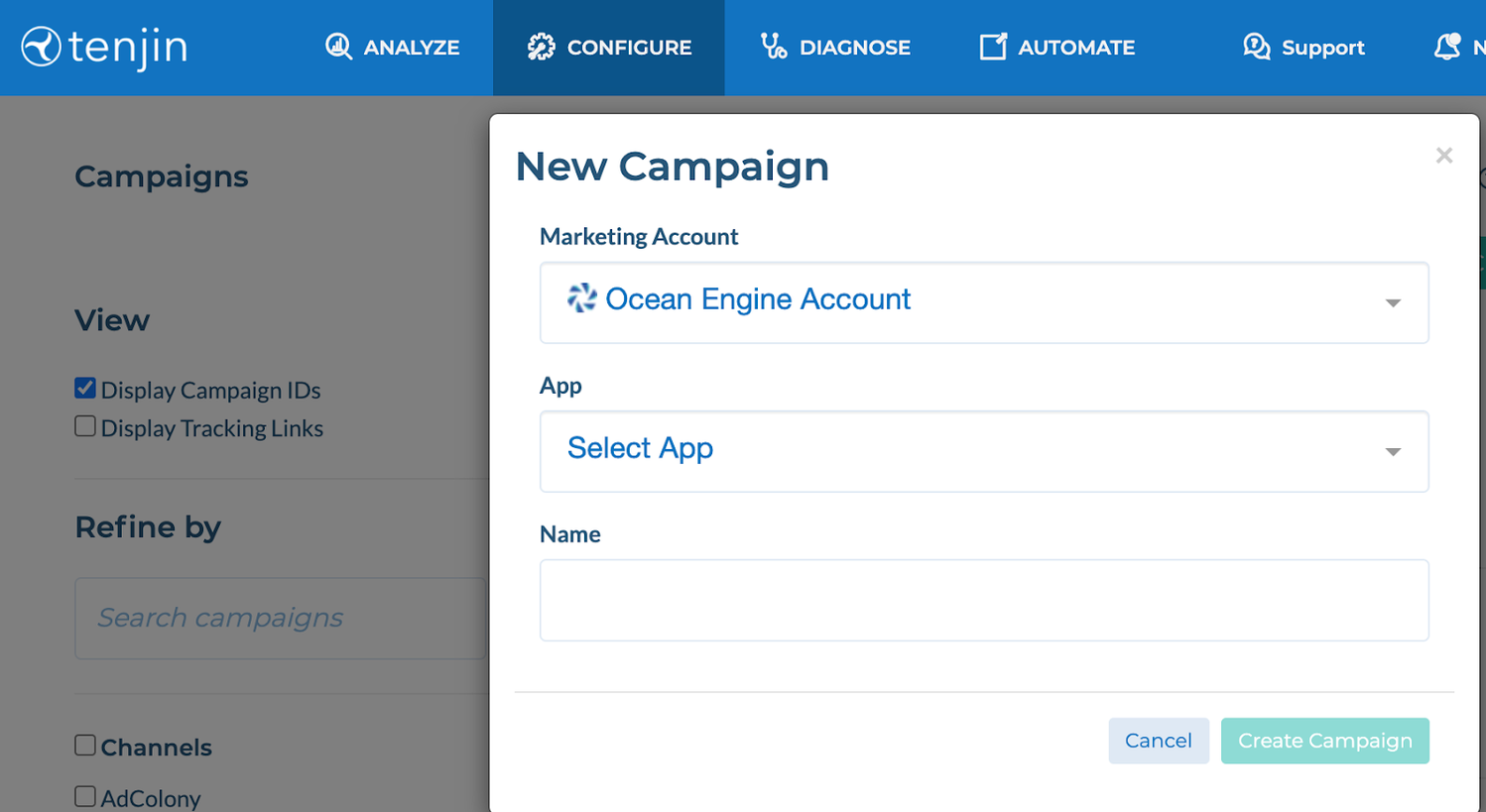Image resolution: width=1486 pixels, height=812 pixels.
Task: Open the ANALYZE menu
Action: tap(393, 48)
